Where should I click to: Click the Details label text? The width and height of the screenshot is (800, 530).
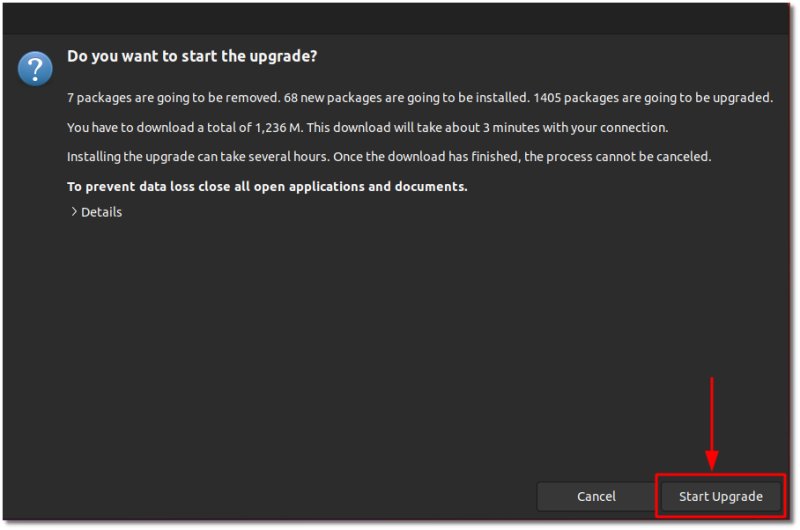(102, 212)
